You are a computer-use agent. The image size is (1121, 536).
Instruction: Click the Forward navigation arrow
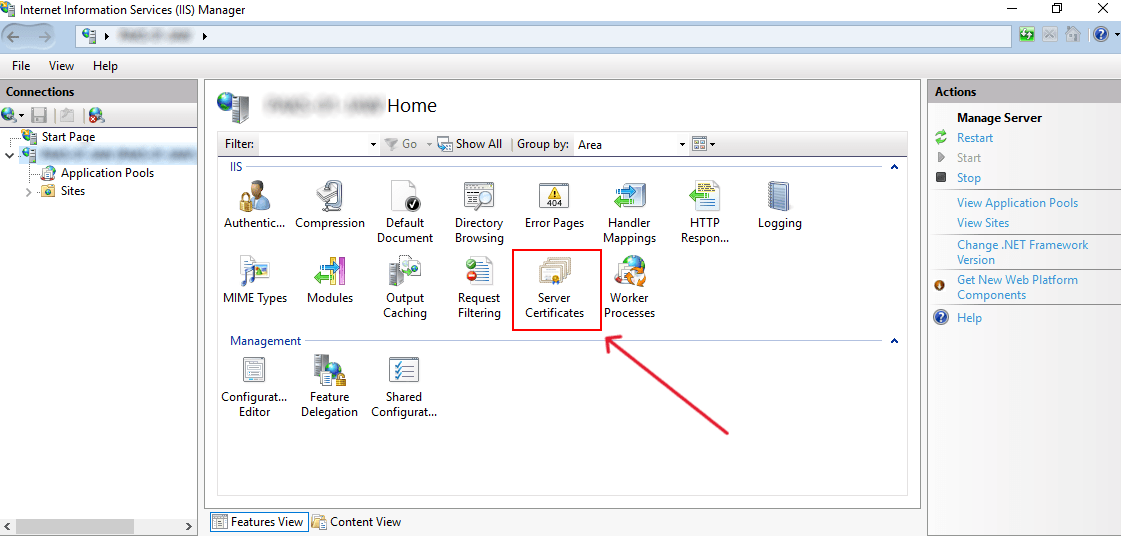point(45,36)
